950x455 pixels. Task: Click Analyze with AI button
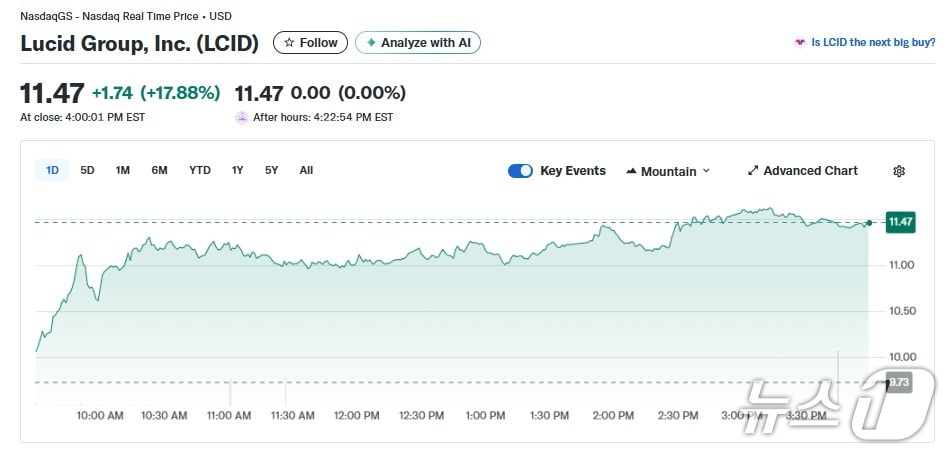coord(418,43)
